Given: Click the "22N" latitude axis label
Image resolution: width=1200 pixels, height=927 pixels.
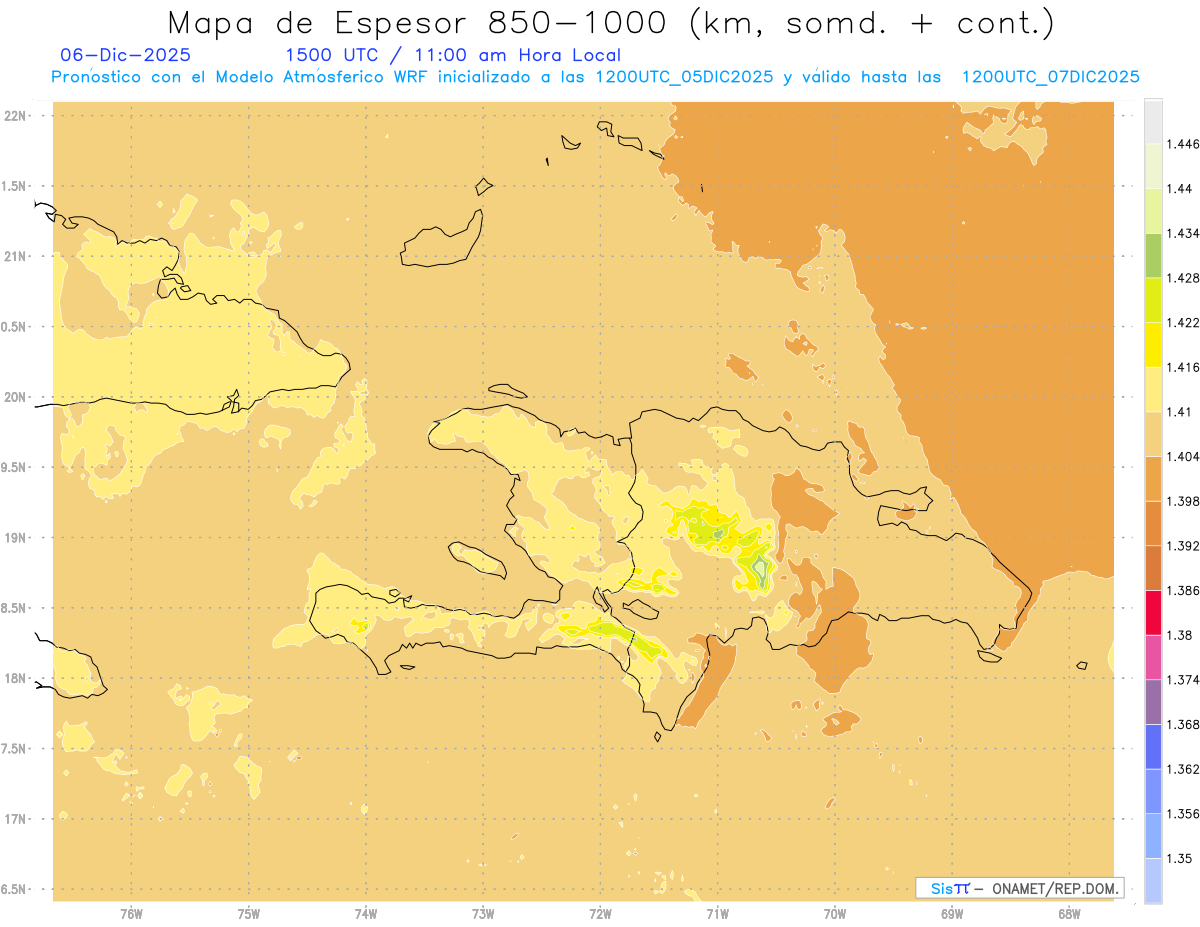Looking at the screenshot, I should 15,116.
